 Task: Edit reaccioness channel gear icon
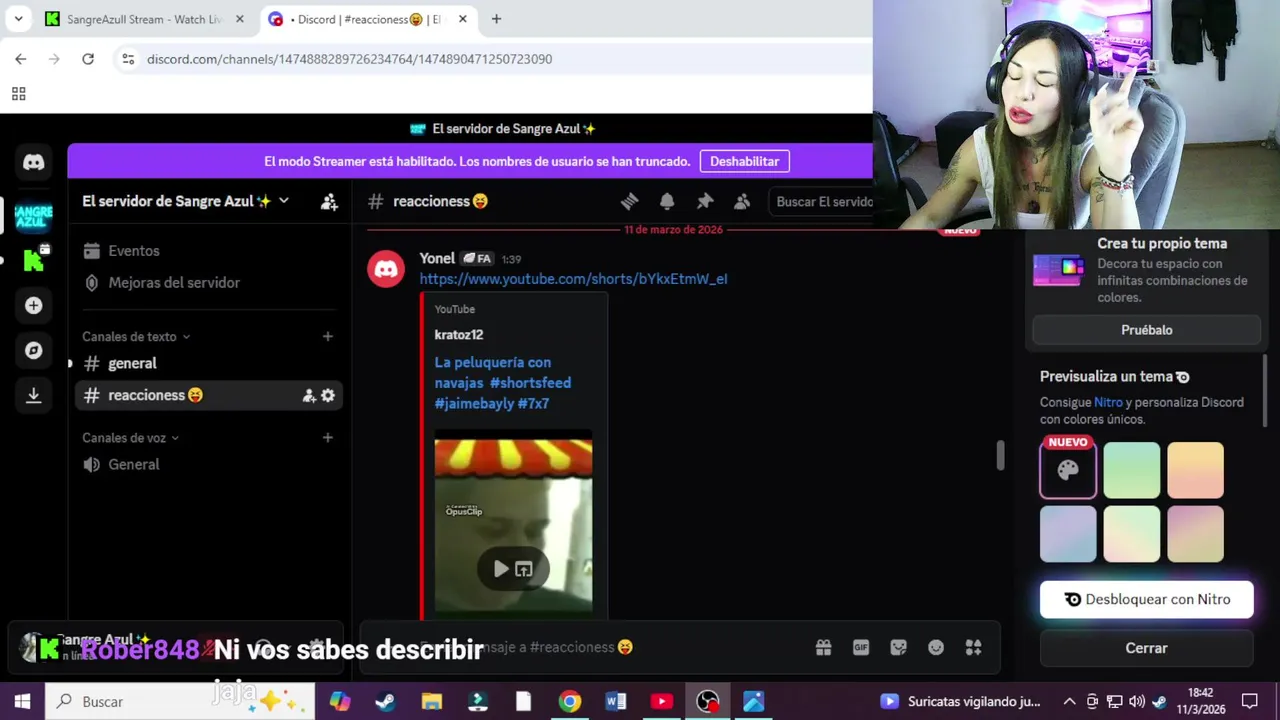coord(328,396)
